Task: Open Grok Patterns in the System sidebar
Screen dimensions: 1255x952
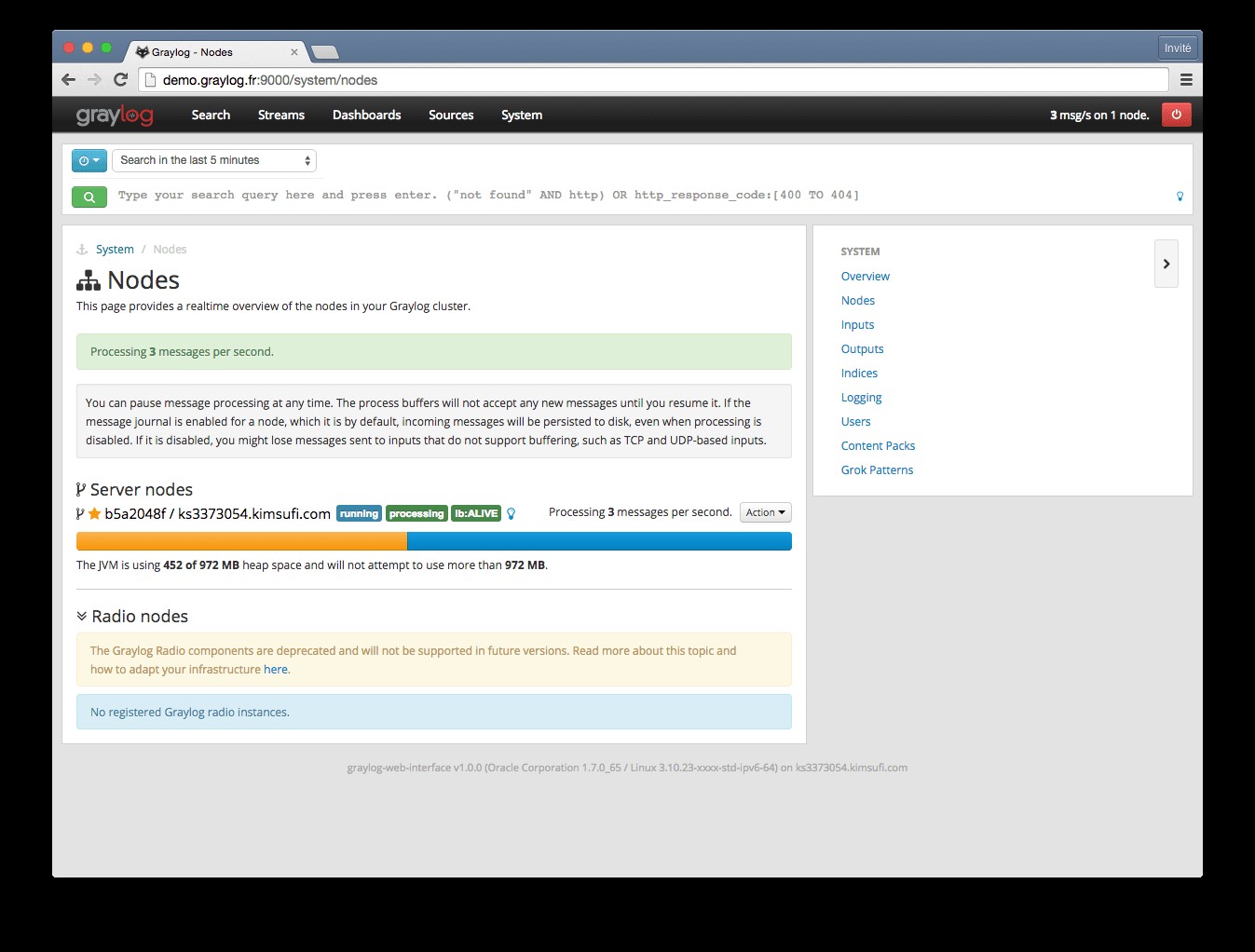Action: tap(877, 469)
